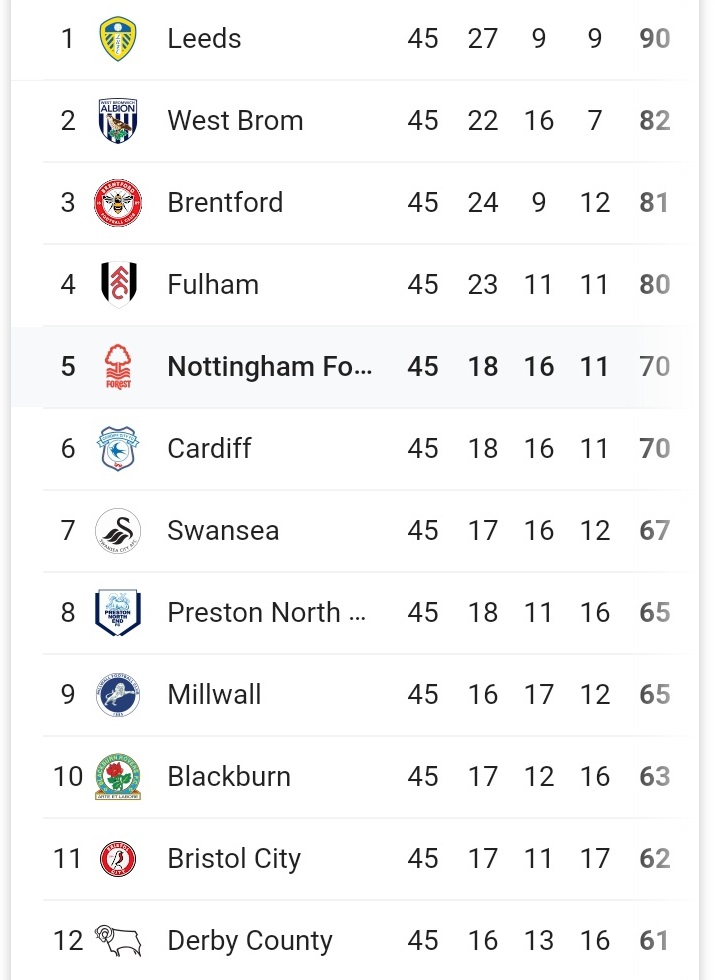View the highlighted Nottingham Forest row name

click(270, 367)
